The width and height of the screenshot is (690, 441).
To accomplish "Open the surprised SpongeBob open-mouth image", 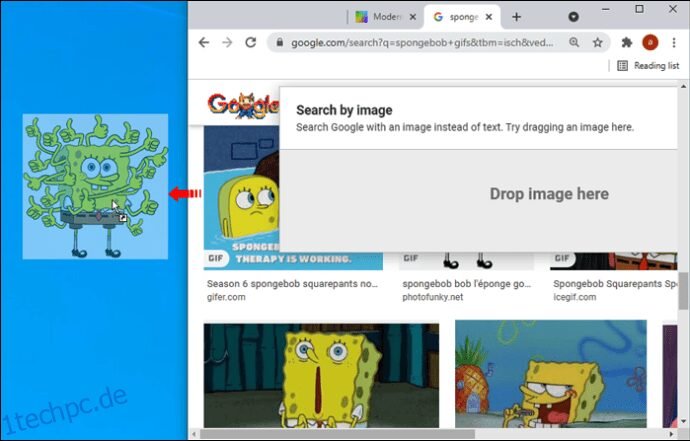I will [321, 375].
